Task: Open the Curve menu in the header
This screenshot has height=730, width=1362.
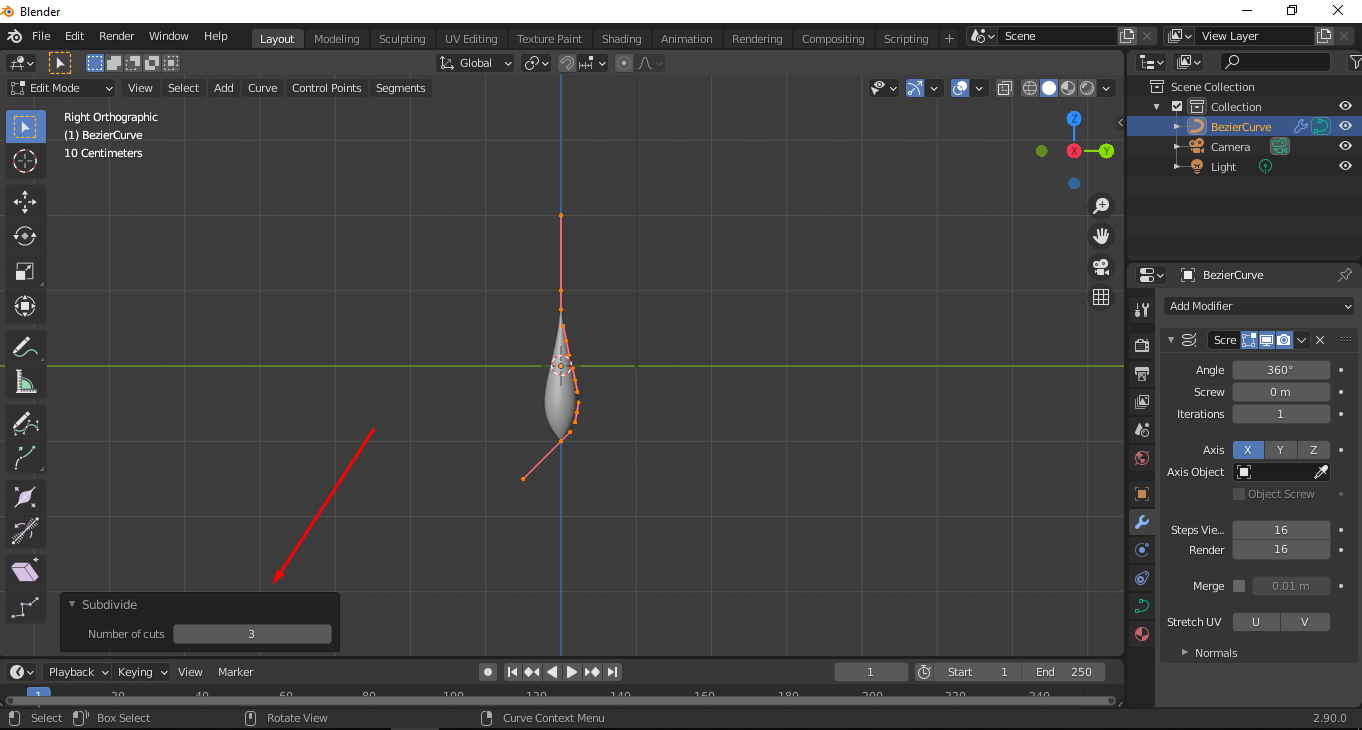Action: click(262, 88)
